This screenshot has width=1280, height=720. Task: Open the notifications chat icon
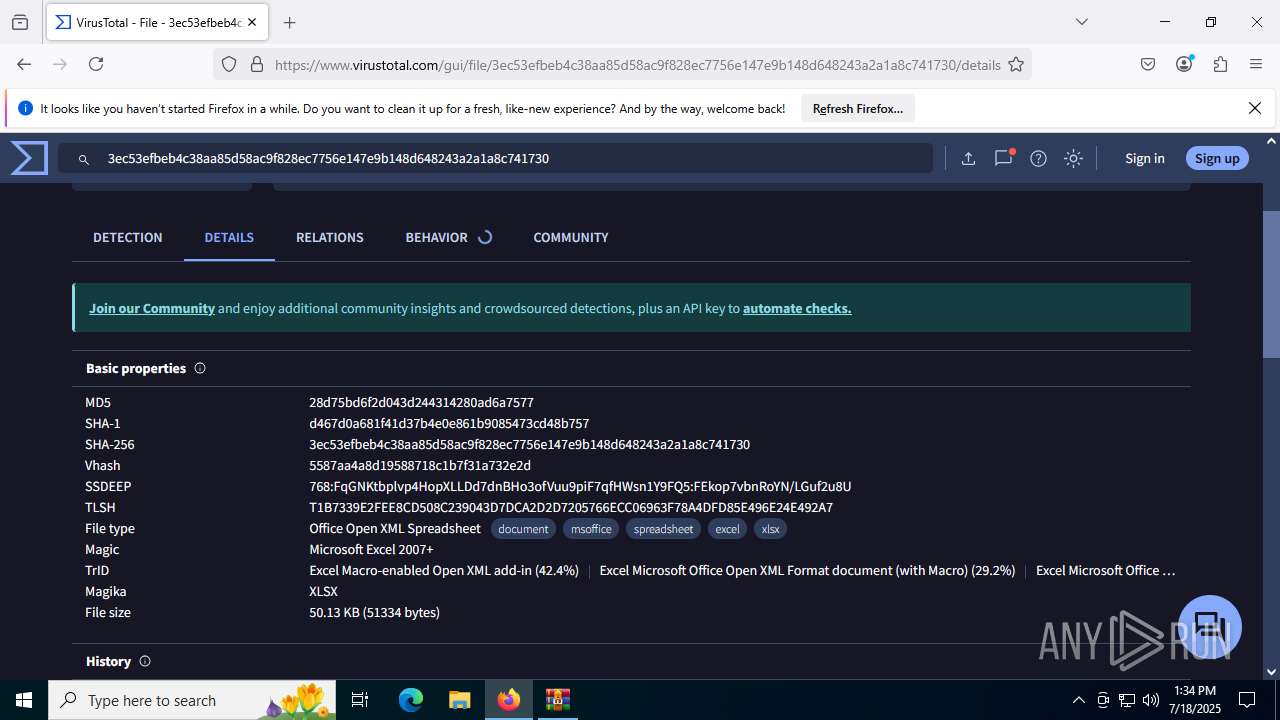(1003, 158)
